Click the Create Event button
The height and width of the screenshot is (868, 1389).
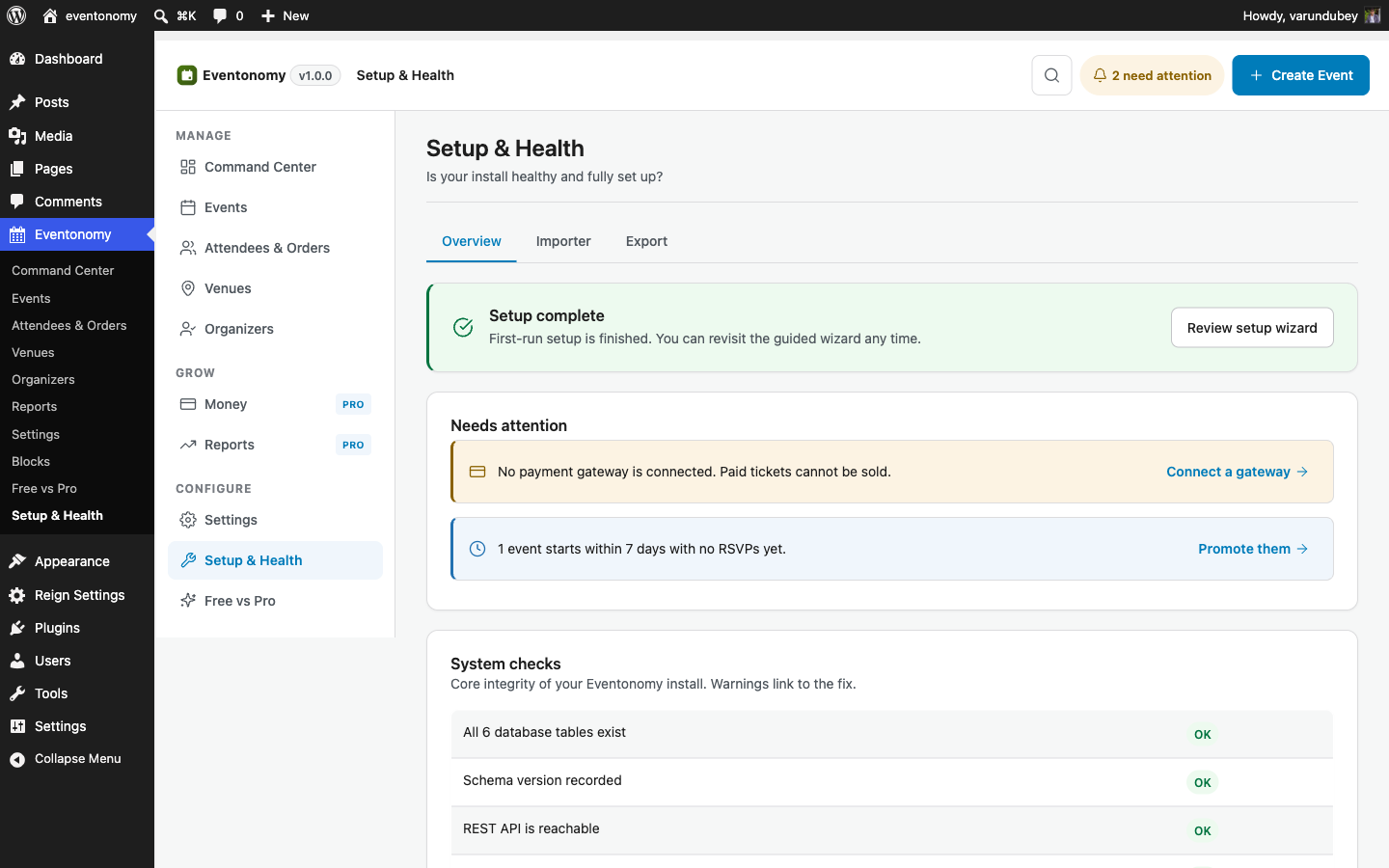tap(1300, 75)
